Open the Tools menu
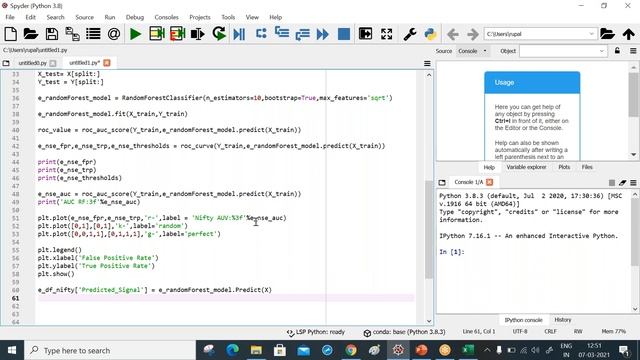Screen dimensions: 640x360 [228, 17]
